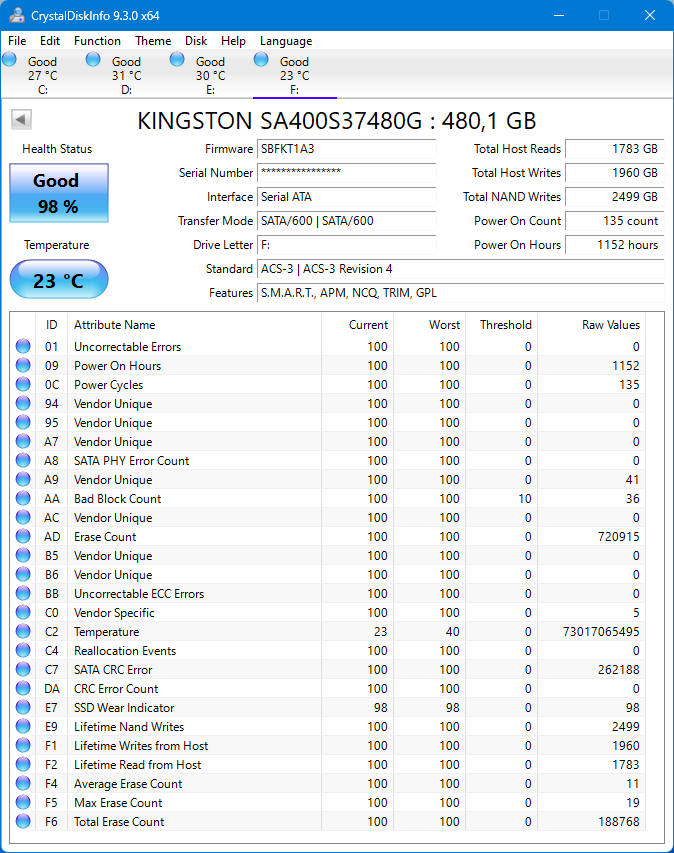Click status orb for drive F:
The width and height of the screenshot is (674, 853).
pyautogui.click(x=261, y=59)
